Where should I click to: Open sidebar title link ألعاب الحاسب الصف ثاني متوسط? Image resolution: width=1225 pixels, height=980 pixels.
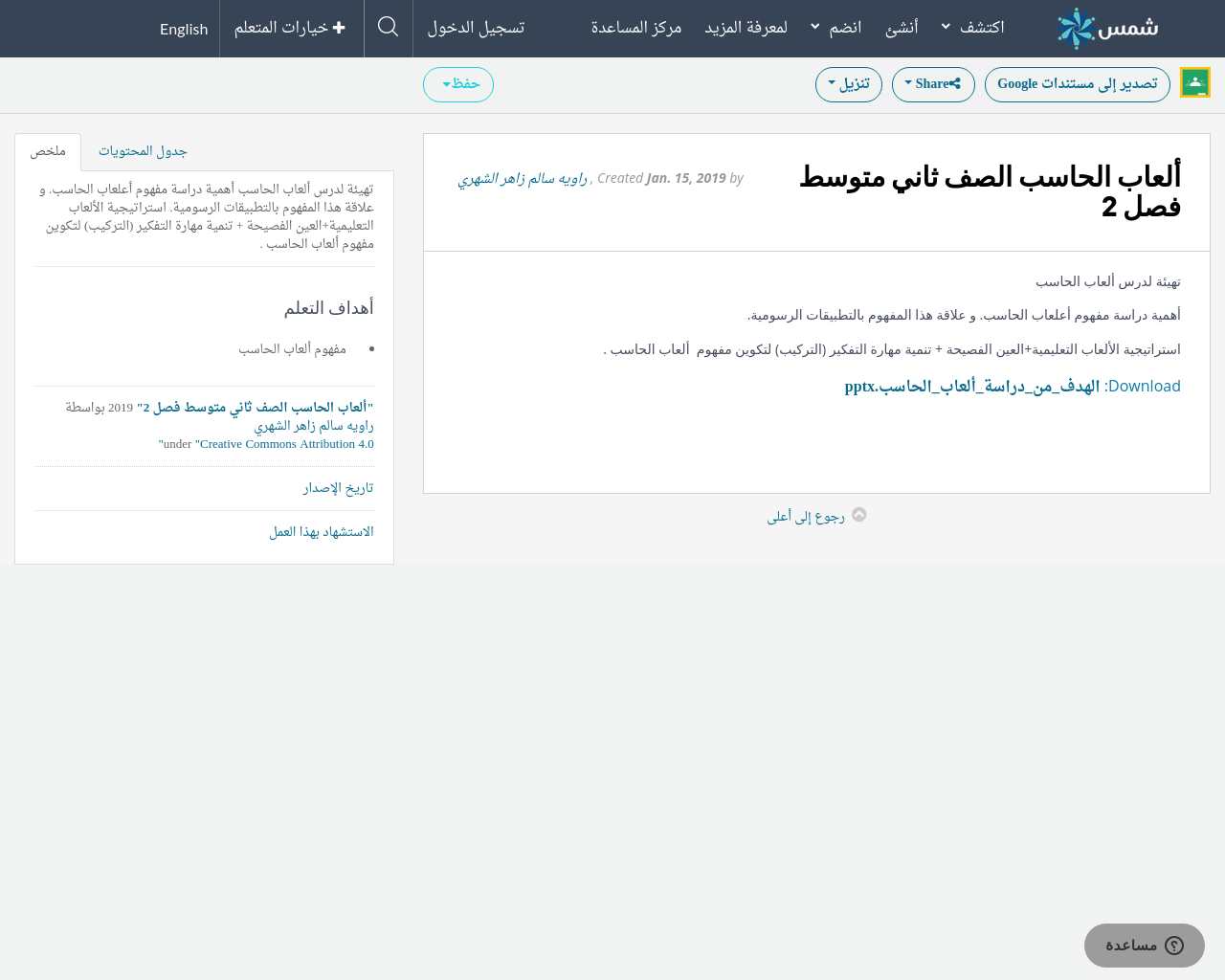click(256, 408)
